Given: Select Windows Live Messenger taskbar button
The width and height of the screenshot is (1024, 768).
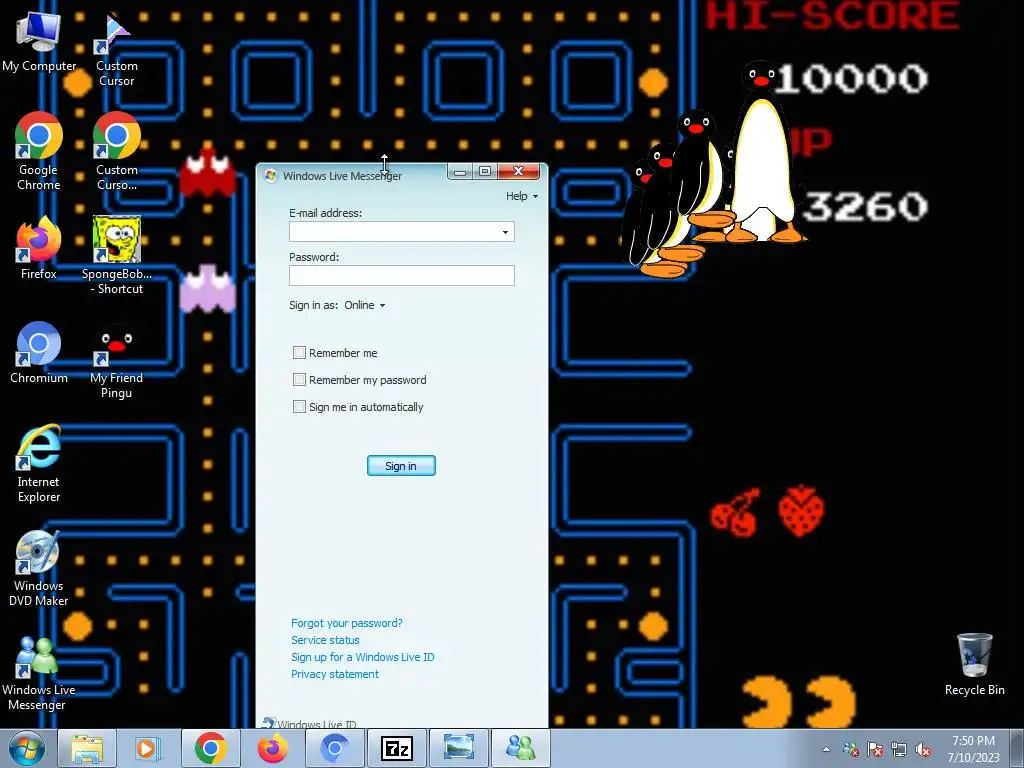Looking at the screenshot, I should click(x=520, y=748).
